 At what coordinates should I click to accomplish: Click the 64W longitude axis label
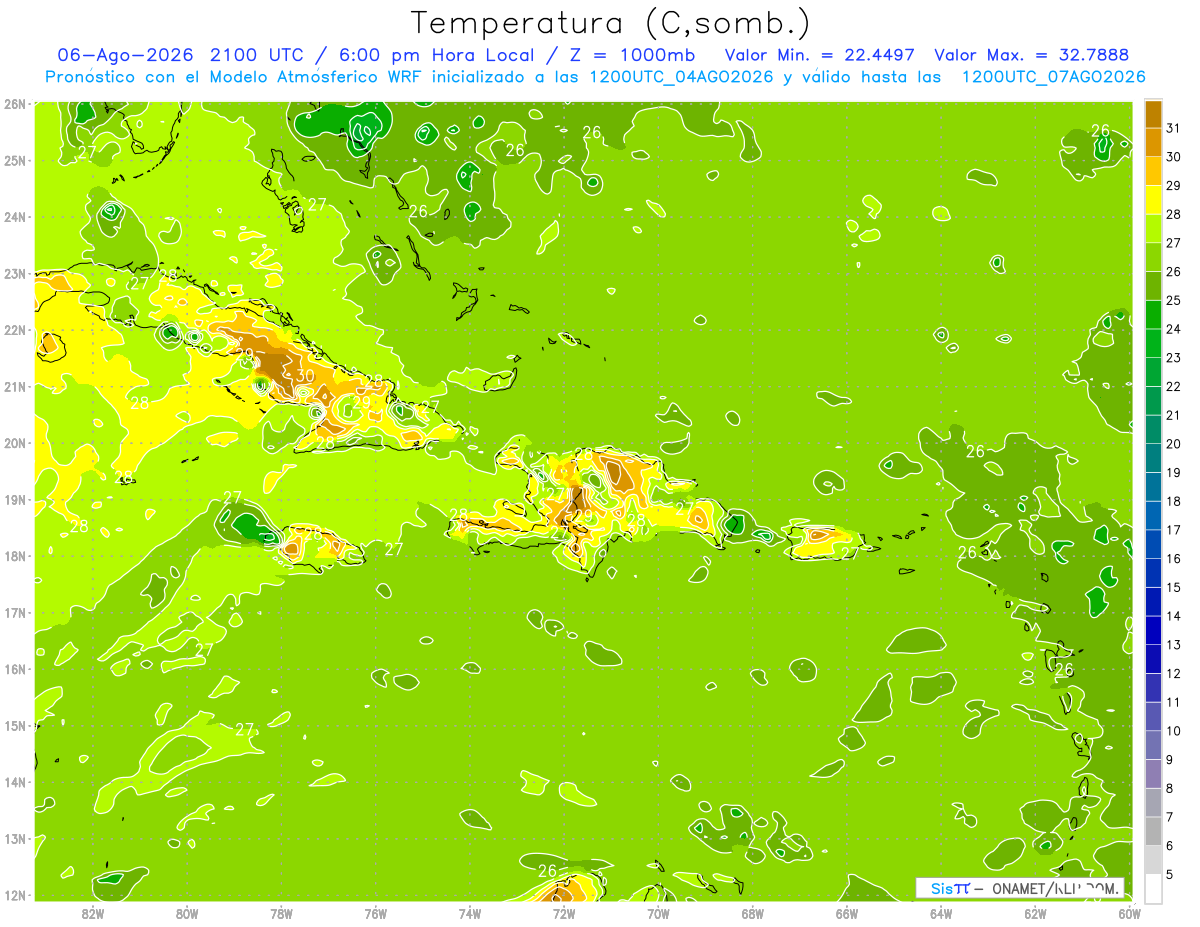click(941, 913)
